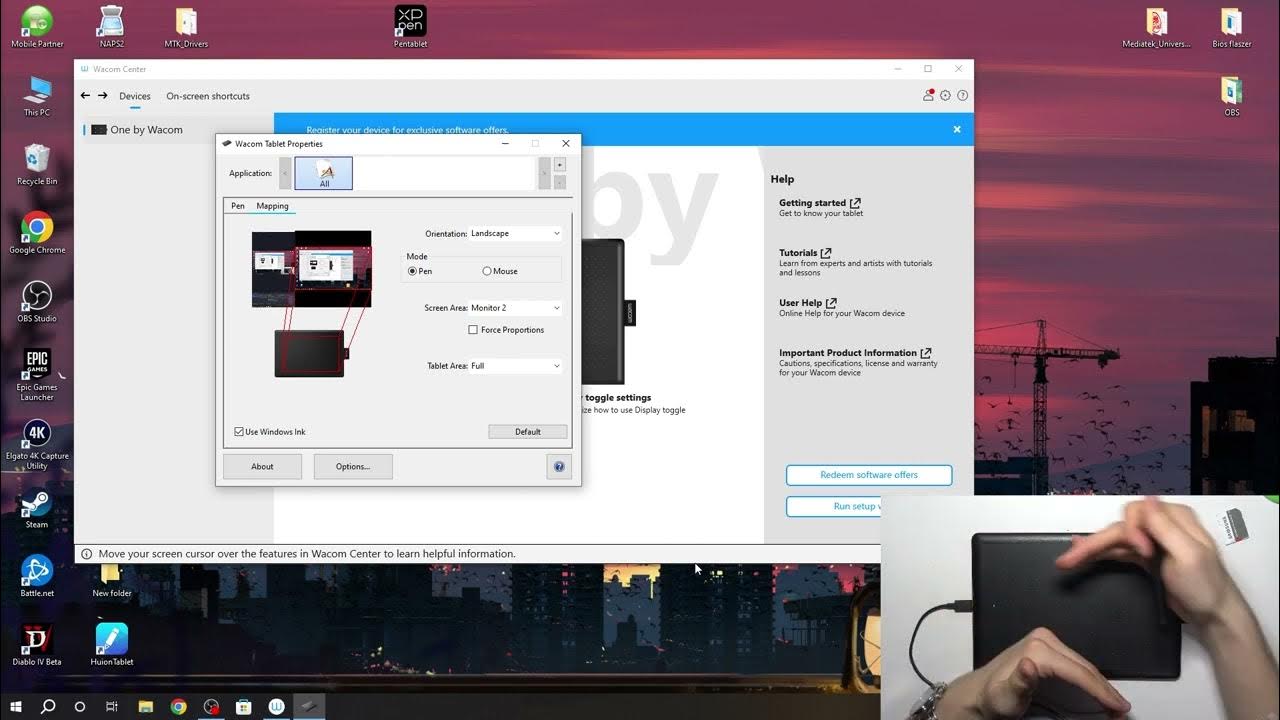Open Mobile Partner desktop icon
Viewport: 1280px width, 720px height.
click(37, 26)
